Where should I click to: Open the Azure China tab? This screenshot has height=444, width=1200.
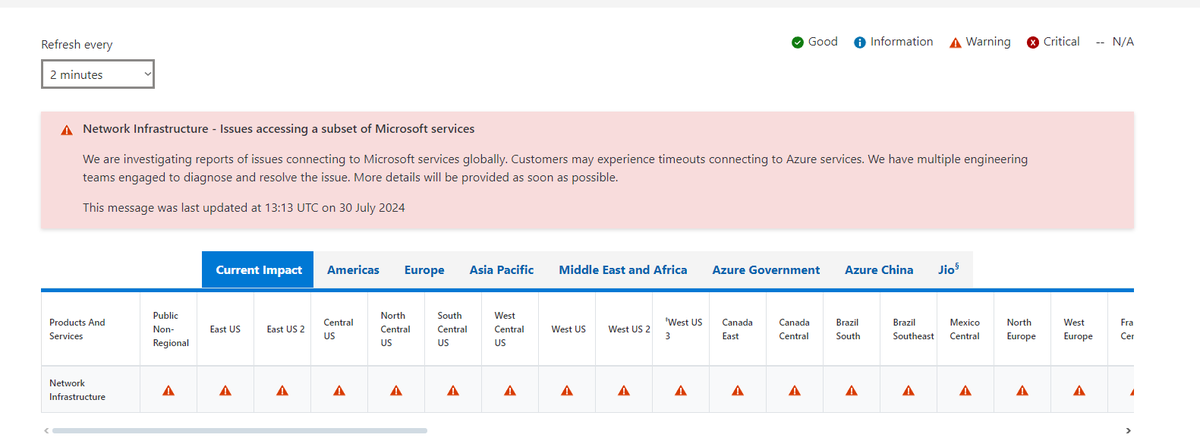click(879, 270)
